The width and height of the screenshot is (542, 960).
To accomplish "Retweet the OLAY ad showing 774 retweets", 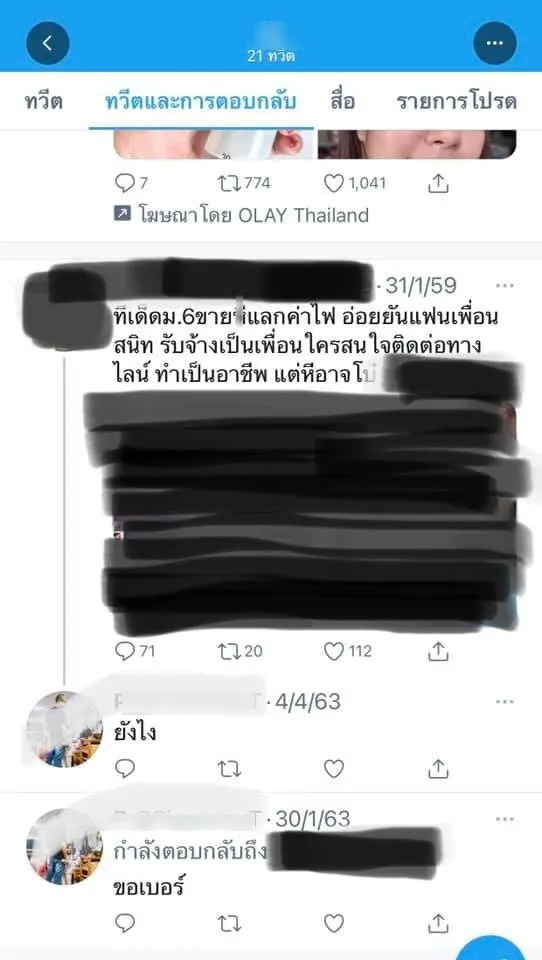I will pyautogui.click(x=228, y=183).
